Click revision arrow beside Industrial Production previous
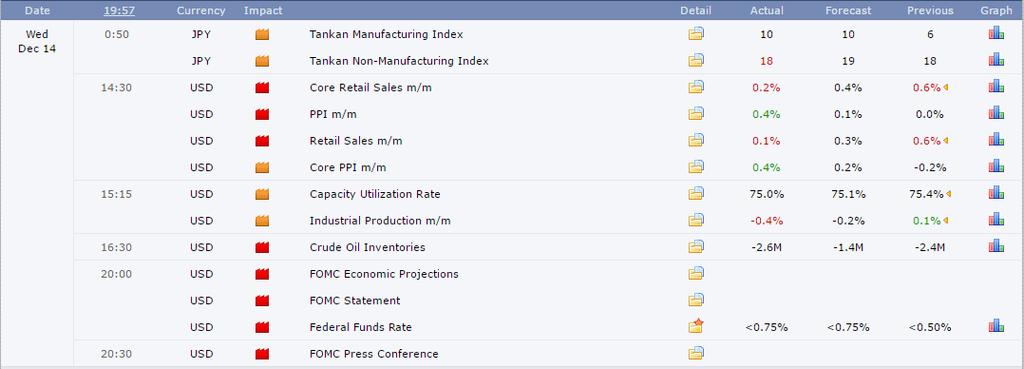This screenshot has height=369, width=1024. pos(945,221)
